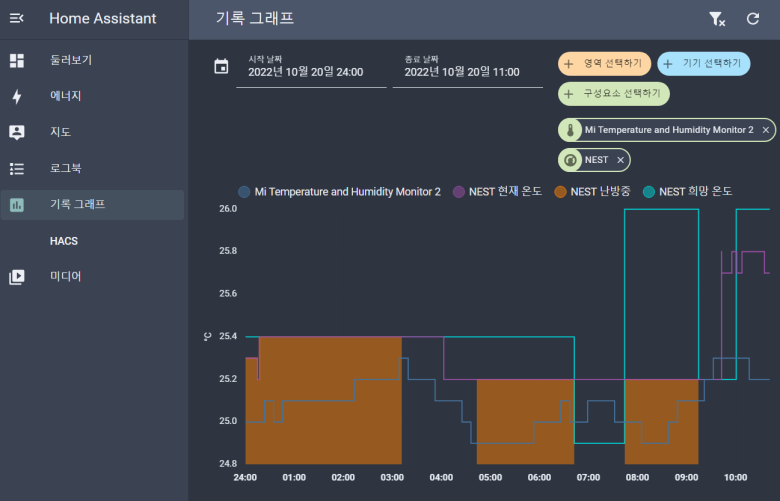Click the thermometer icon on Mi Temperature chip
Viewport: 780px width, 501px height.
pos(570,130)
